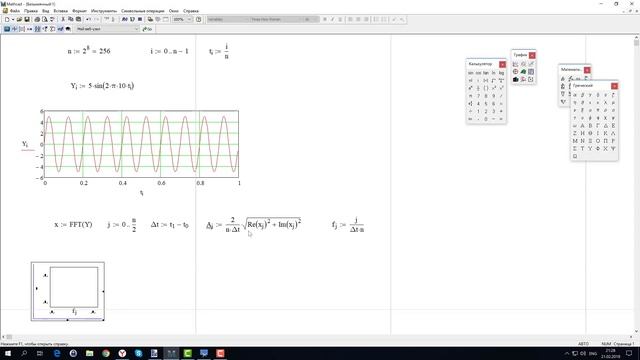Open the zoom percentage dropdown

point(189,19)
